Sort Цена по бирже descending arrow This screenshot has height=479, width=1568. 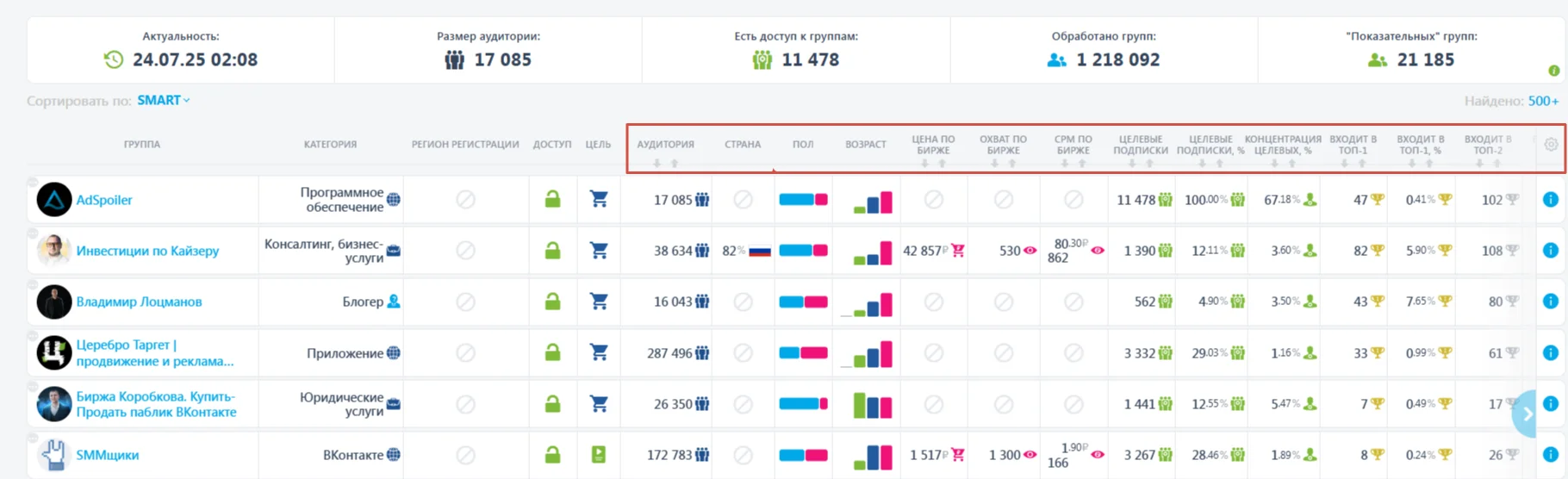tap(924, 163)
